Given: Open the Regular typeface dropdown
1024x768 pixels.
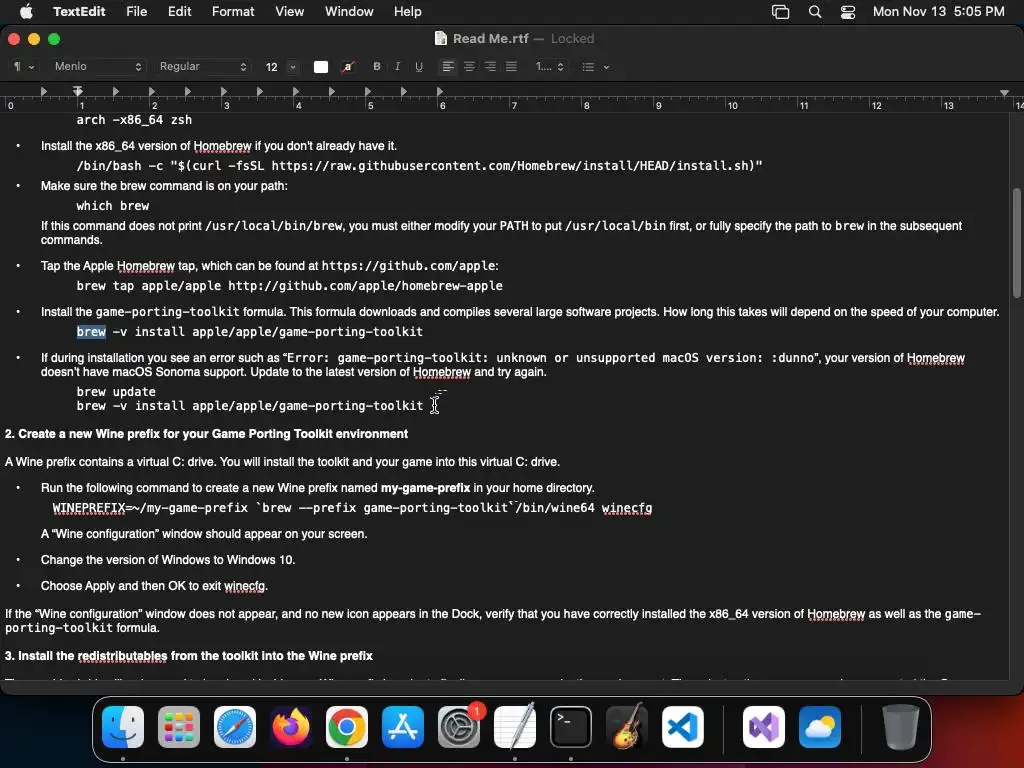Looking at the screenshot, I should pos(202,67).
